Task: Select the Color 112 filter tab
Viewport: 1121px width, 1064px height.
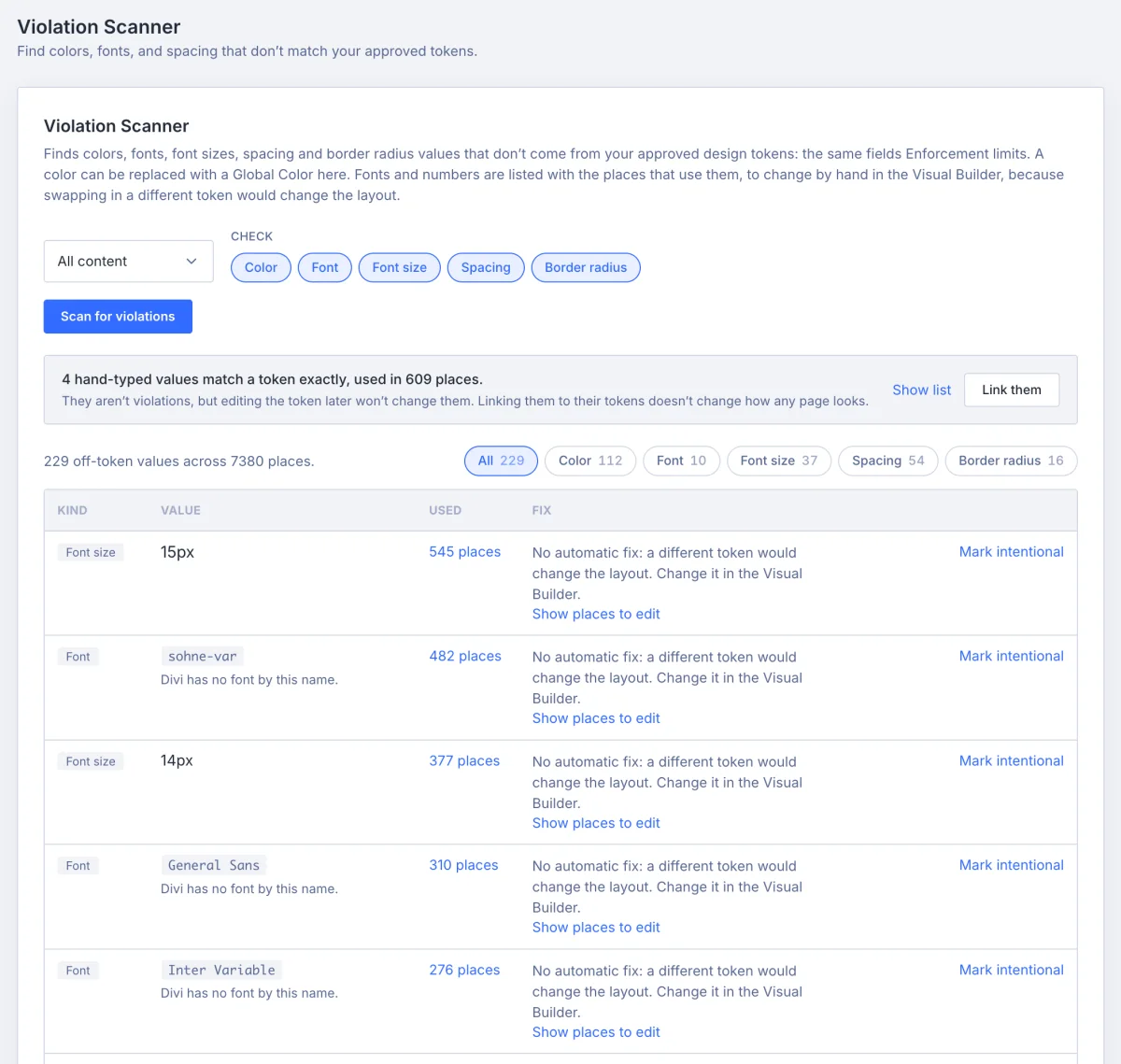Action: pos(590,461)
